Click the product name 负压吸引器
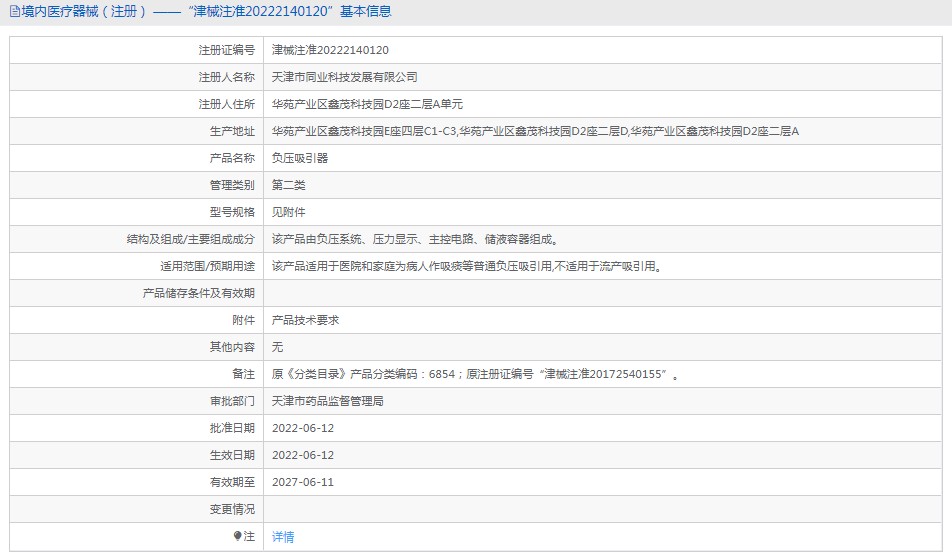This screenshot has height=557, width=952. 300,158
